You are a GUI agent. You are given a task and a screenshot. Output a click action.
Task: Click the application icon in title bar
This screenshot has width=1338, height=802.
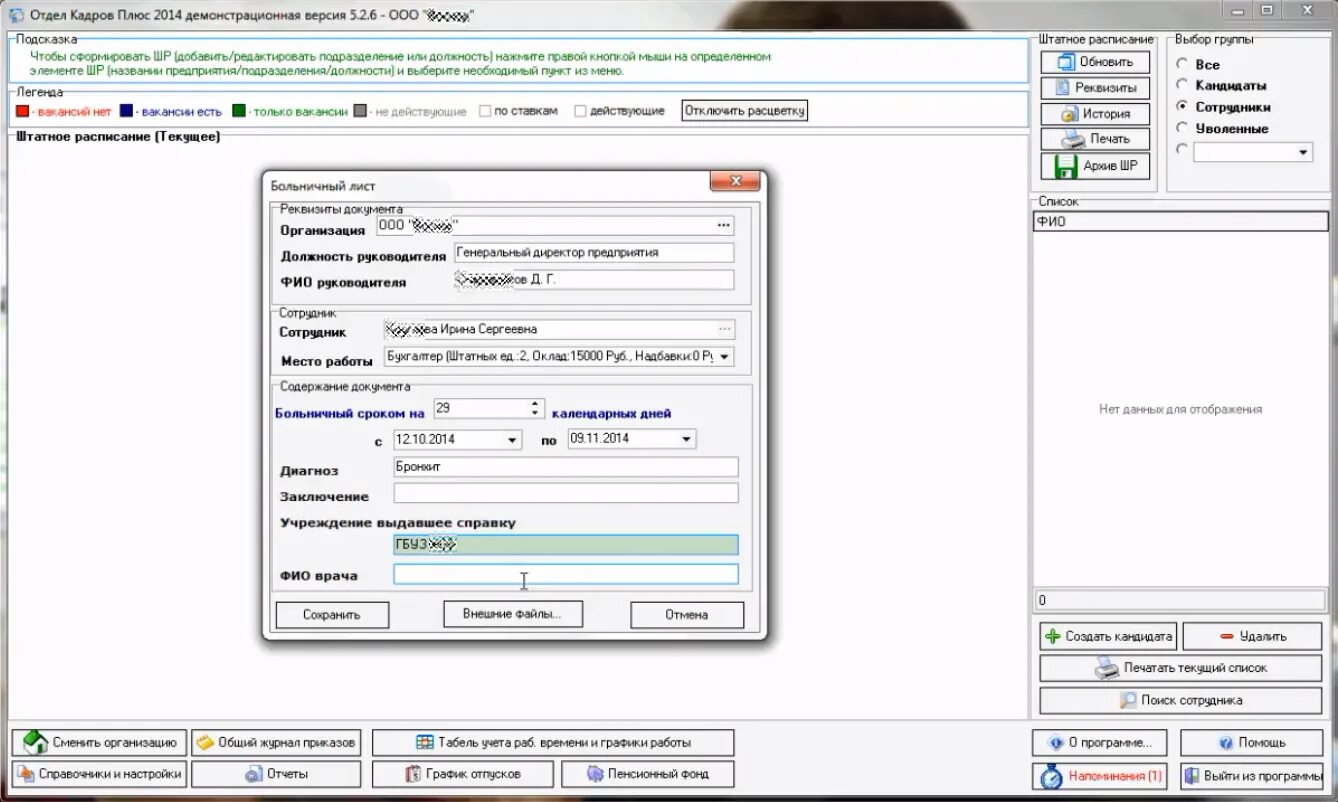click(x=16, y=16)
